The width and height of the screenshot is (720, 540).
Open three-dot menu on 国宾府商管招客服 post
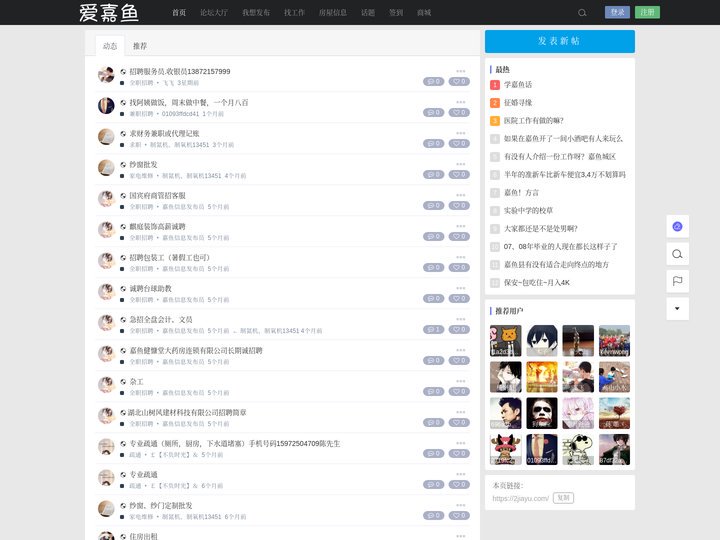461,195
